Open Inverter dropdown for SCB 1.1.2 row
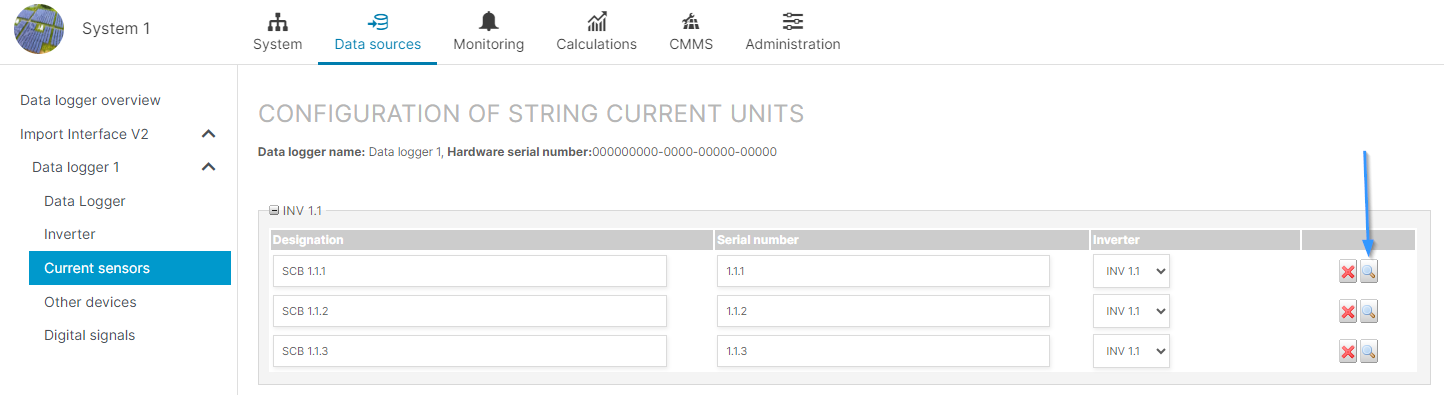This screenshot has width=1444, height=395. [x=1131, y=311]
